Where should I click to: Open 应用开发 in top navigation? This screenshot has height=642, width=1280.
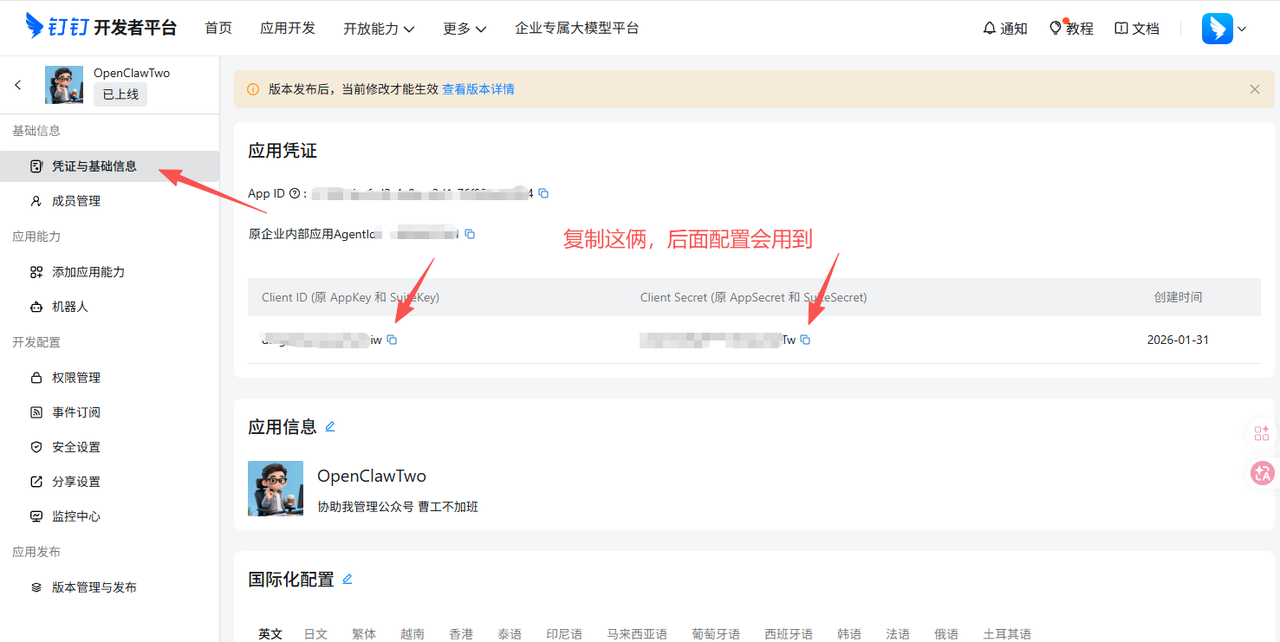click(287, 28)
